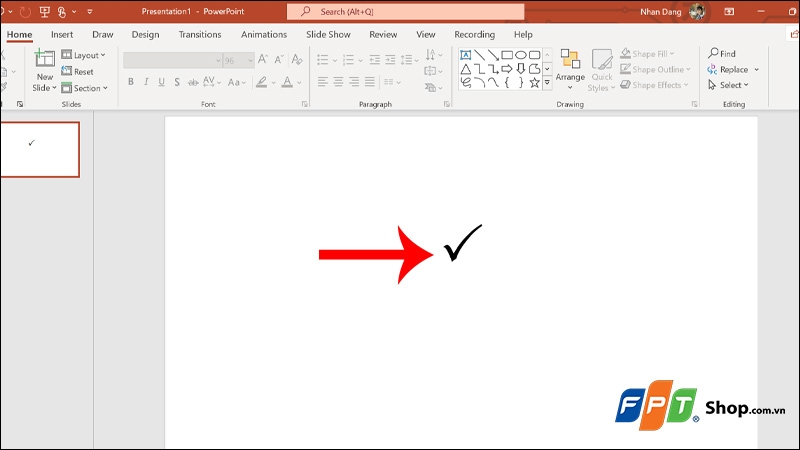This screenshot has width=800, height=450.
Task: Open Shape Effects dropdown
Action: [654, 85]
